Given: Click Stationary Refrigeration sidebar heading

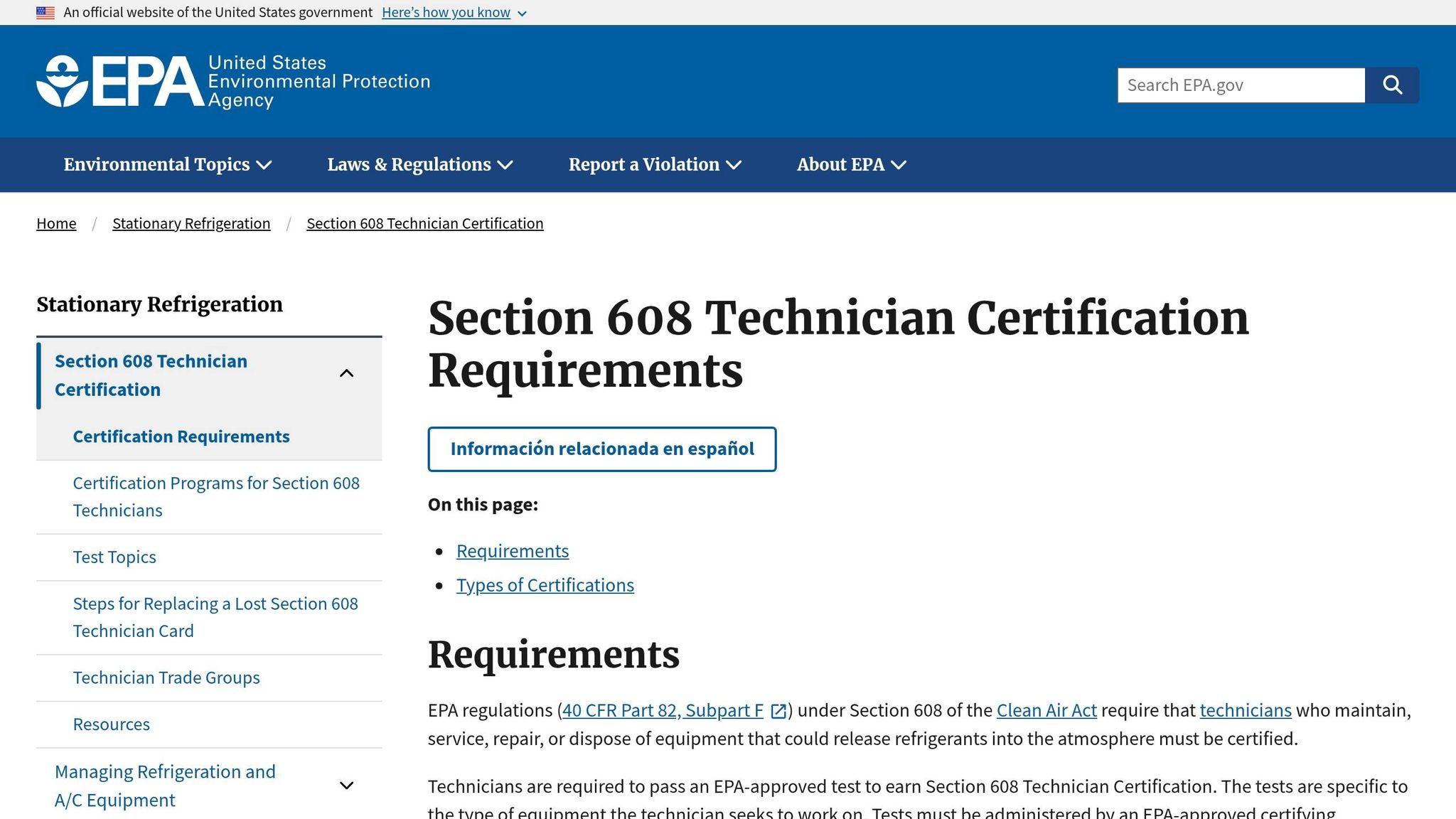Looking at the screenshot, I should (x=159, y=304).
